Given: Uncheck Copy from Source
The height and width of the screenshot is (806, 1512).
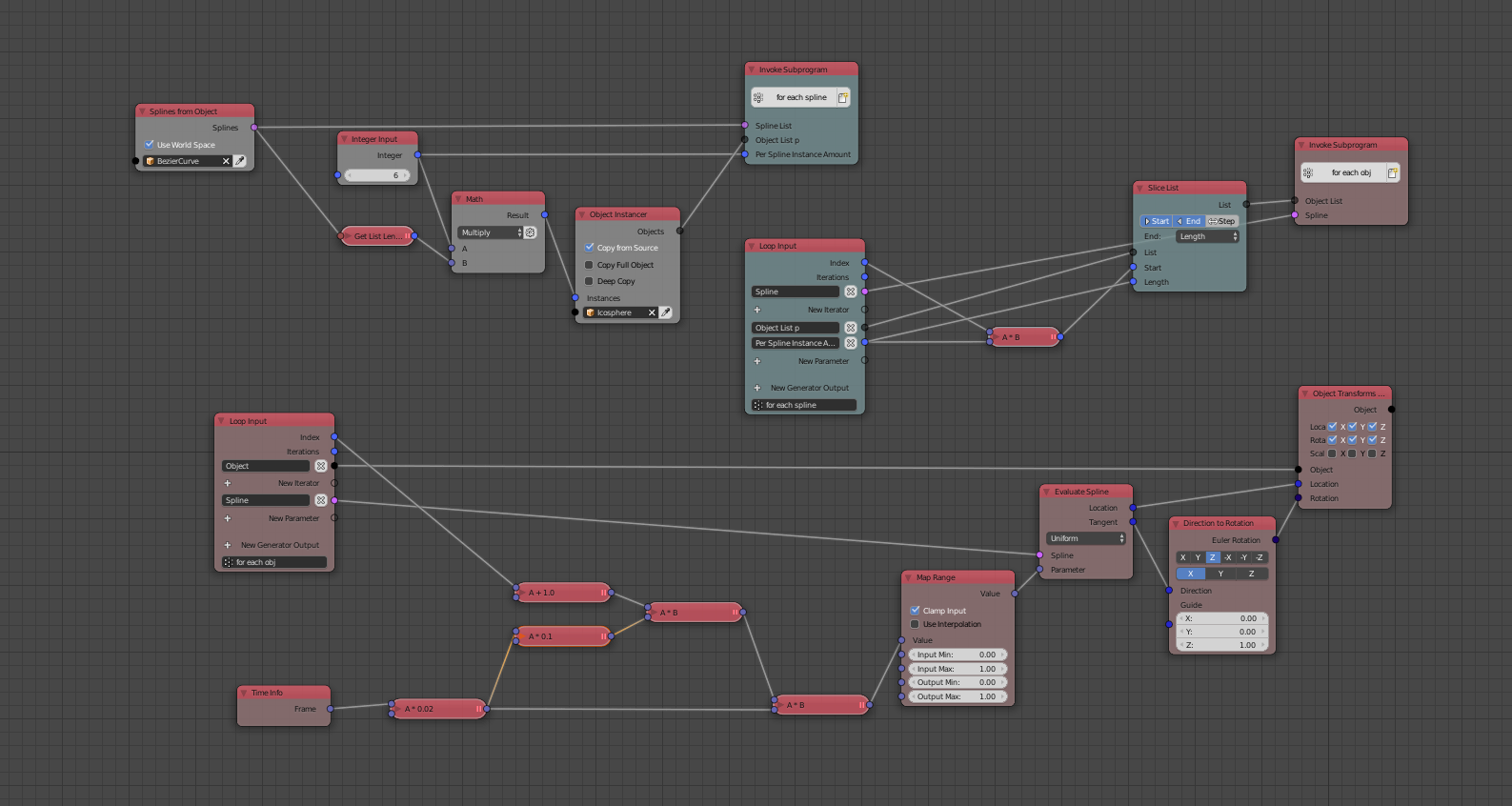Looking at the screenshot, I should (590, 247).
